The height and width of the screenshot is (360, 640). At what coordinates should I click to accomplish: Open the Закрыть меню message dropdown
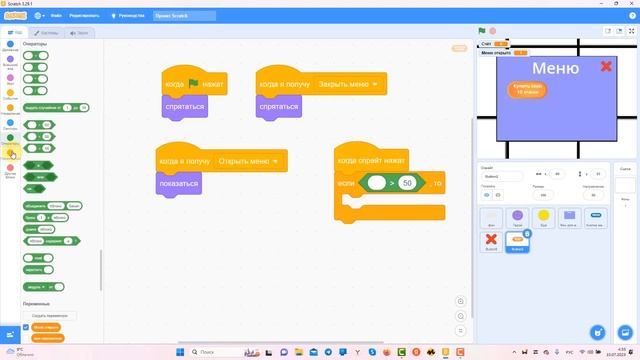[x=375, y=84]
